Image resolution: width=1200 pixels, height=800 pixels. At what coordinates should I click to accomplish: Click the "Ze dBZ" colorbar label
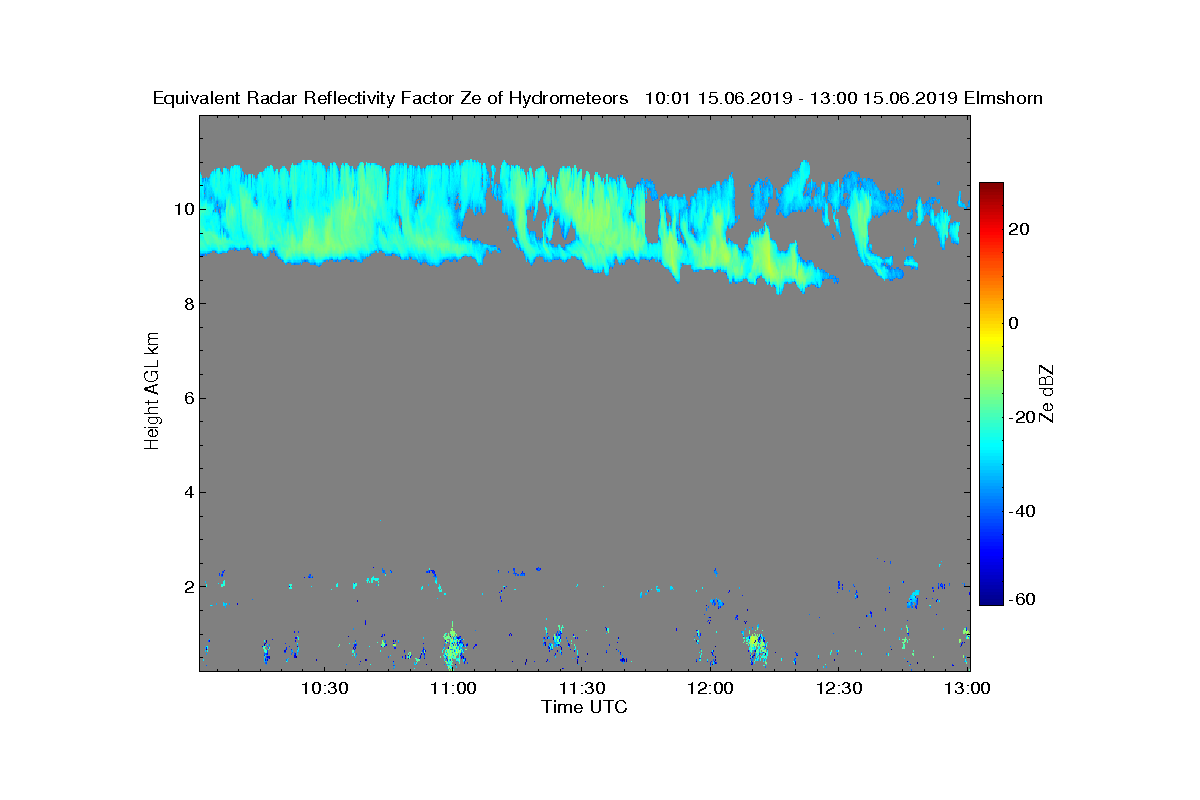pos(1048,394)
